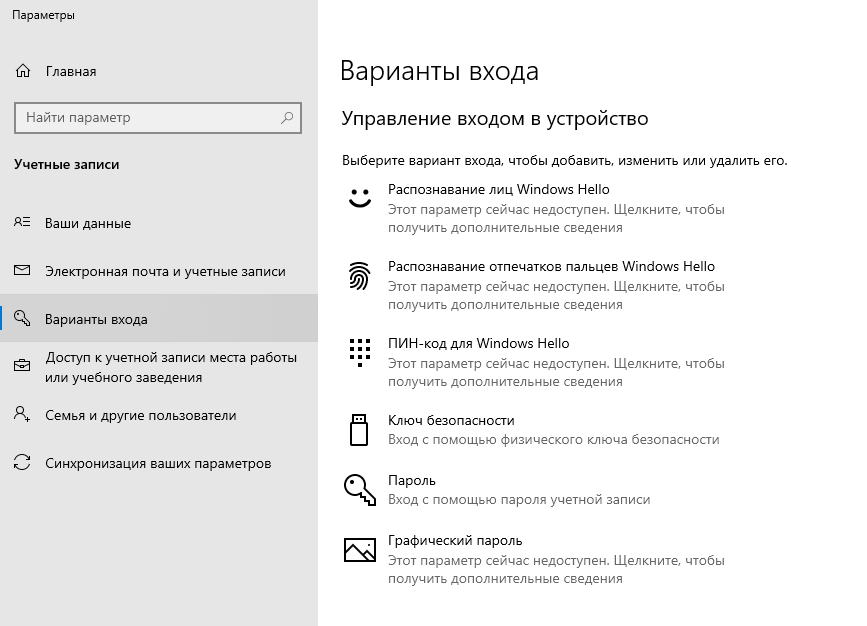Screen dimensions: 867x626
Task: Click unavailable notice under PIN code
Action: click(x=556, y=372)
